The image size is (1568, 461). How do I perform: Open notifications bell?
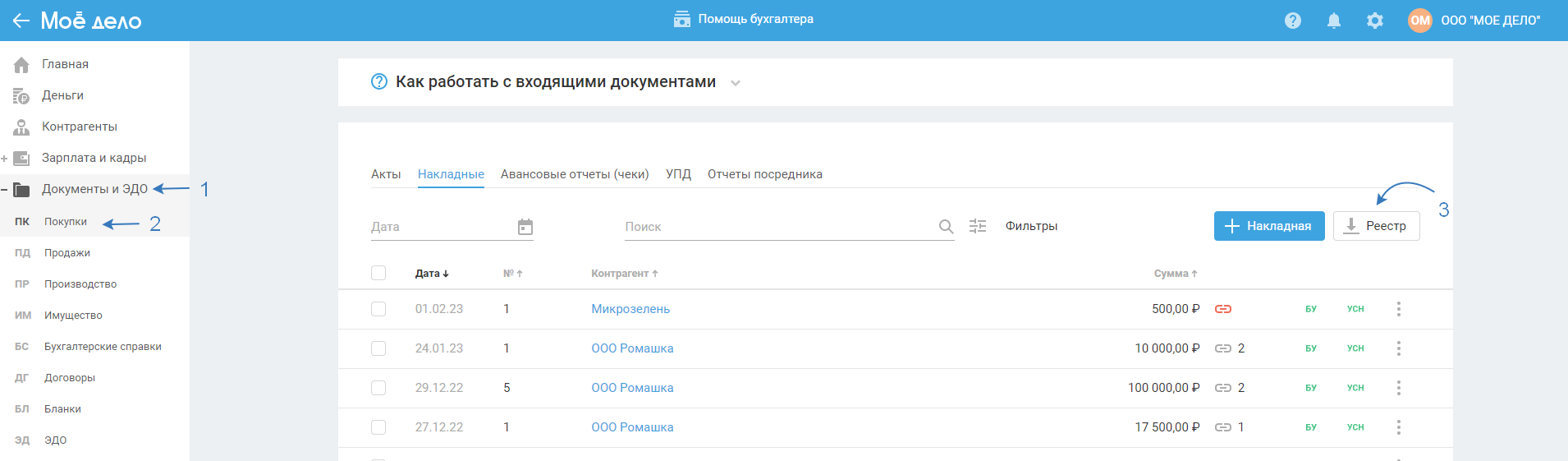1334,21
